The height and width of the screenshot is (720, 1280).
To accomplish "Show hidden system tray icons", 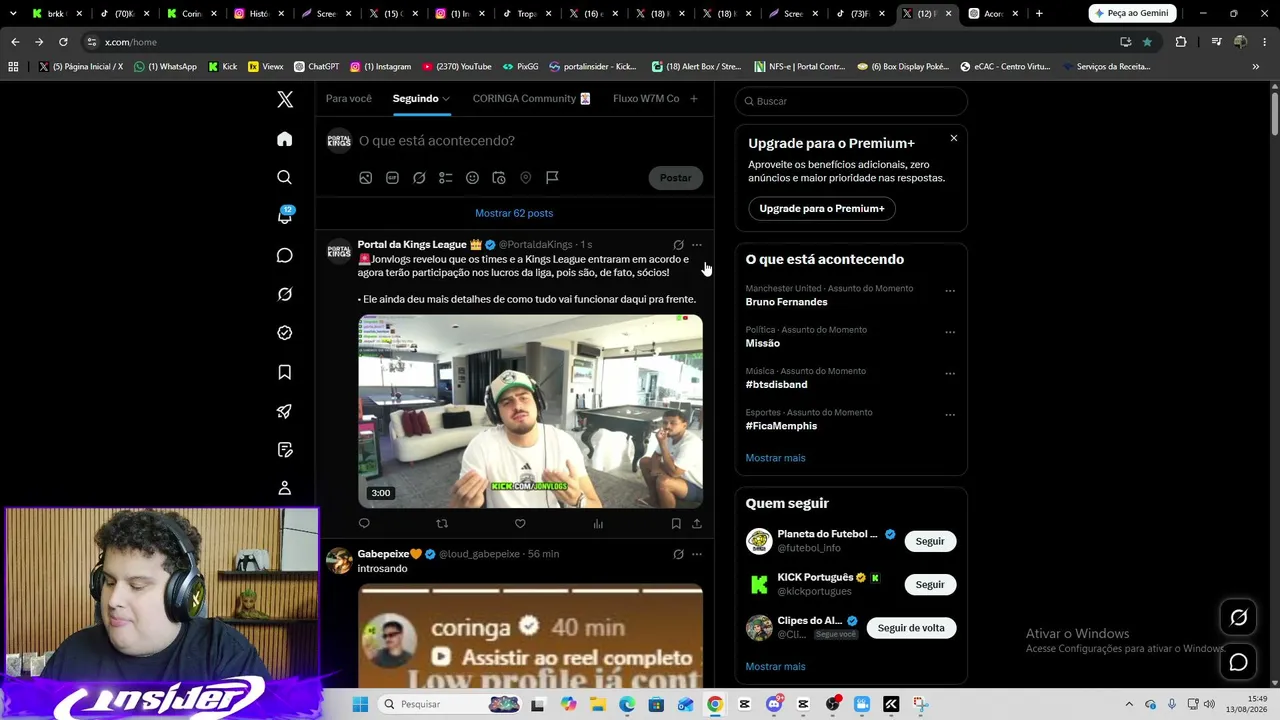I will point(1129,704).
